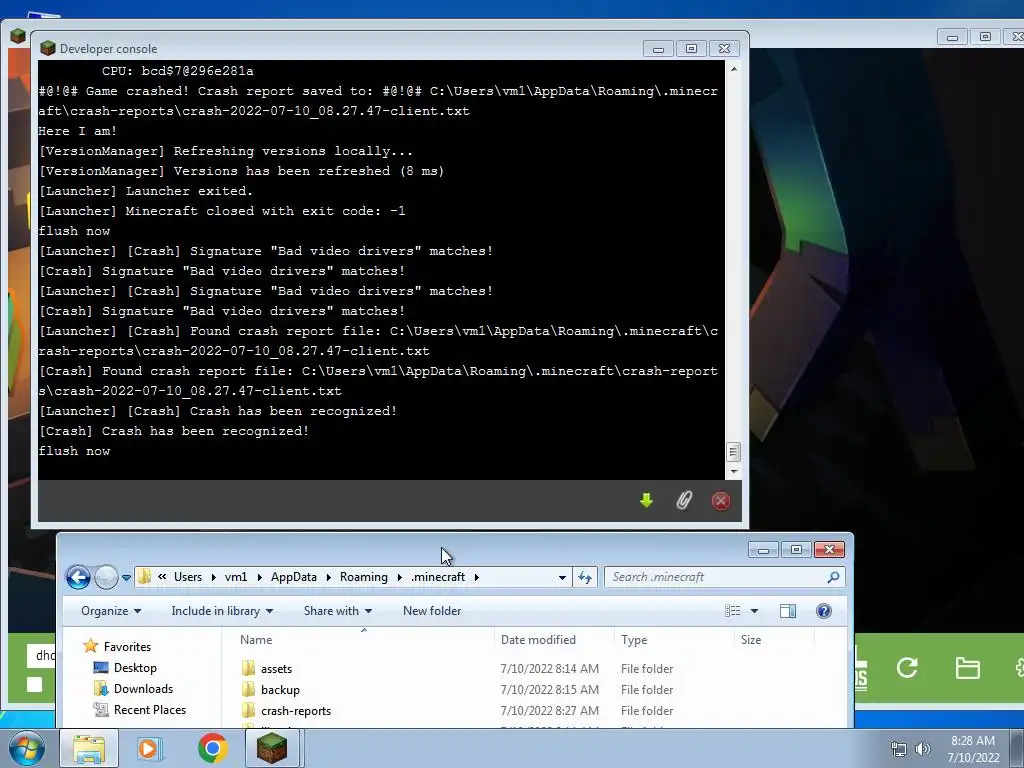The width and height of the screenshot is (1024, 768).
Task: Open Include in library menu
Action: pos(222,611)
